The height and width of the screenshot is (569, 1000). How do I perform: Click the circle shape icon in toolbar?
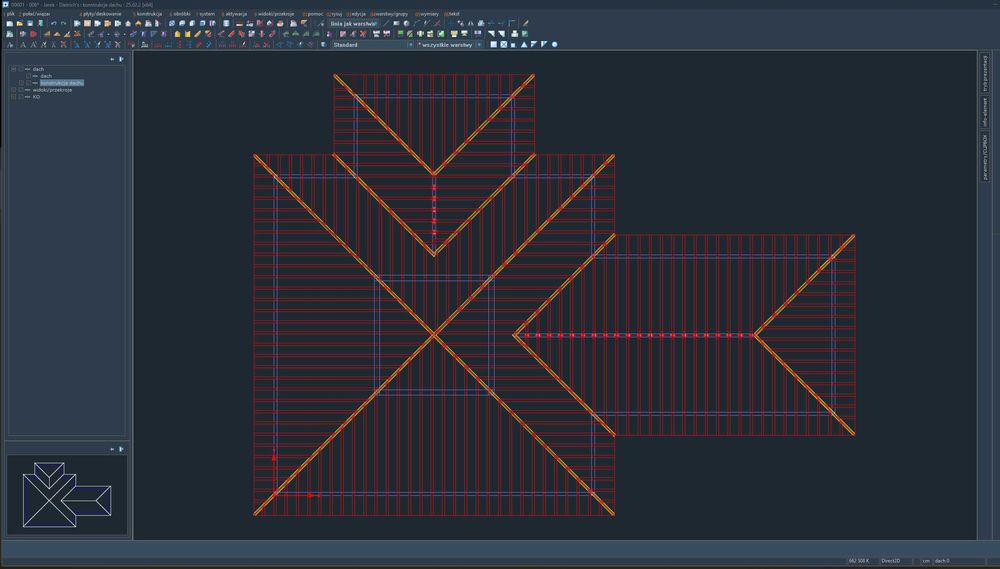point(555,45)
